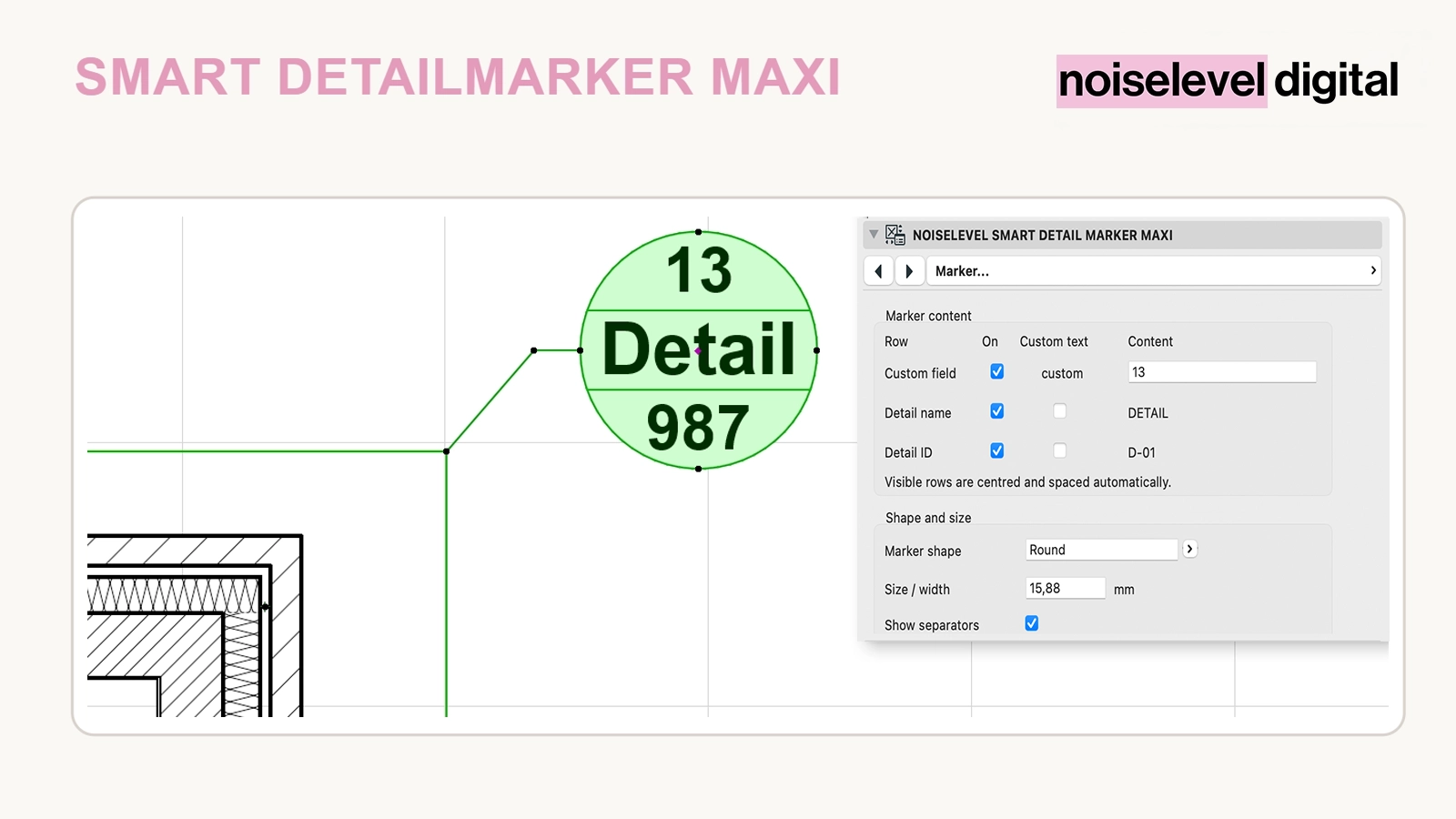Click the Custom field content input

click(x=1222, y=372)
